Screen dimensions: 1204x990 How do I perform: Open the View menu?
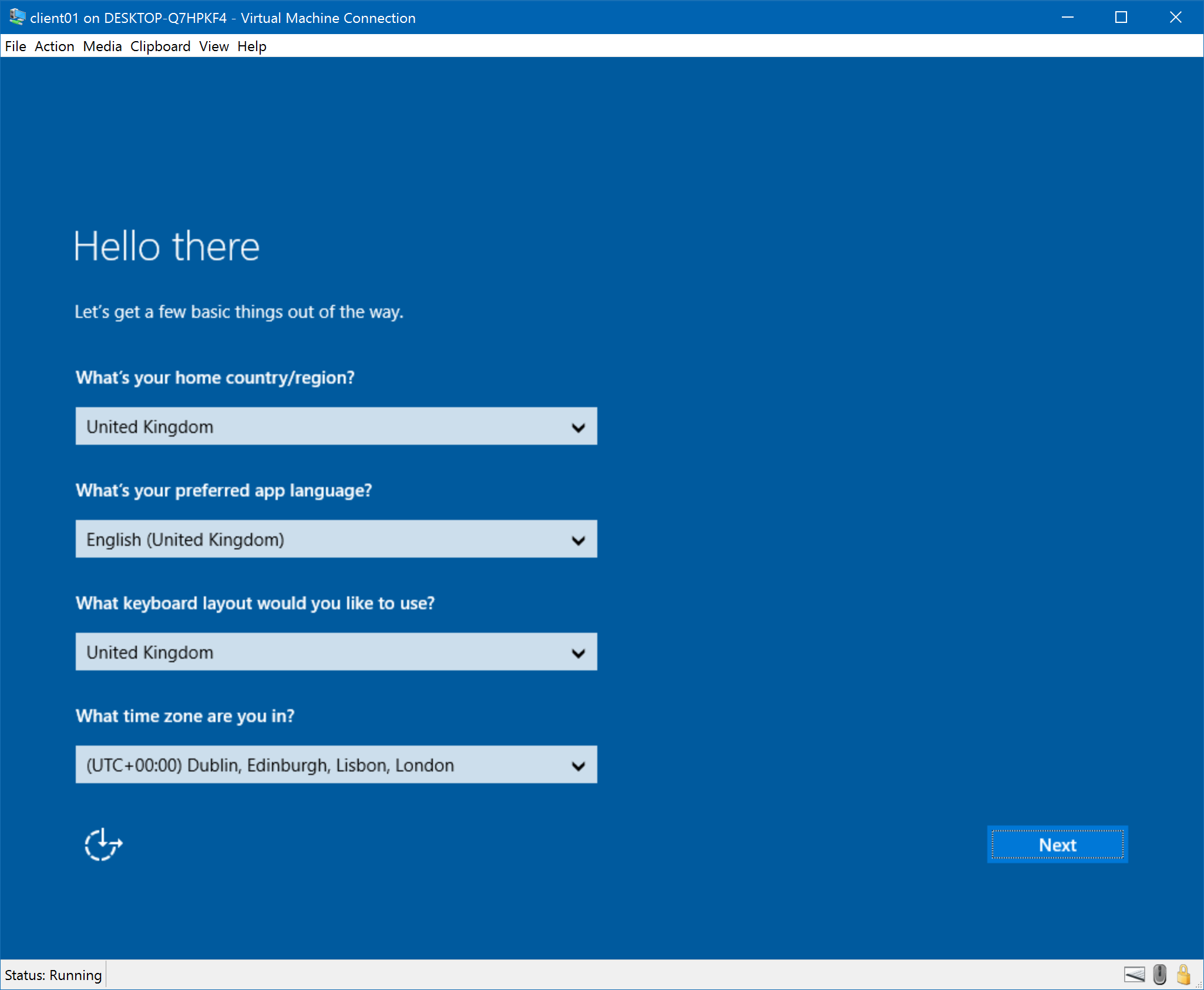[213, 46]
